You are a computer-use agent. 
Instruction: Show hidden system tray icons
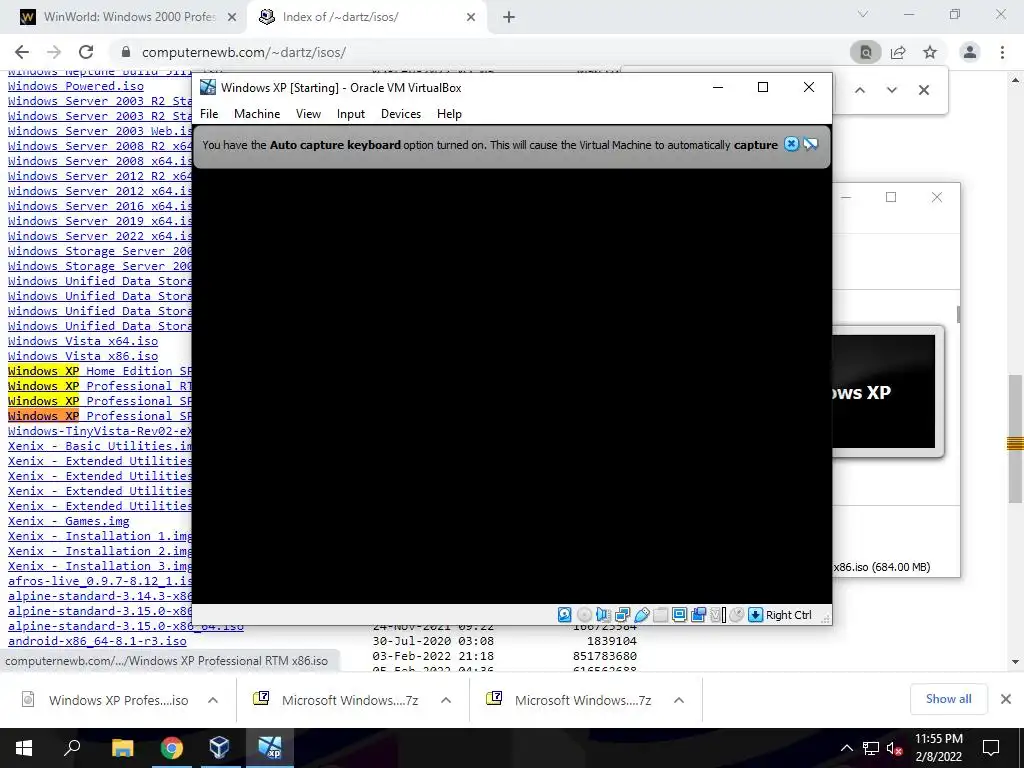tap(846, 748)
